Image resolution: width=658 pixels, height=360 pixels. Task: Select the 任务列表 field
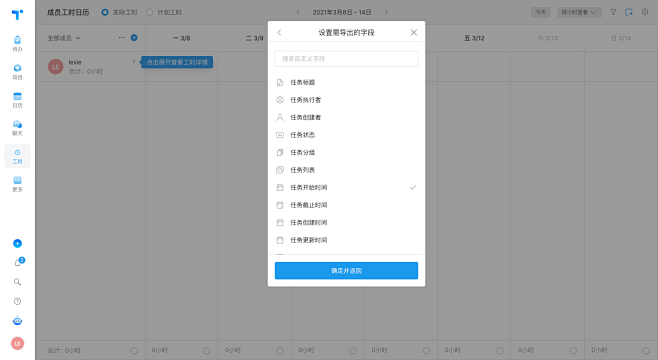(346, 170)
